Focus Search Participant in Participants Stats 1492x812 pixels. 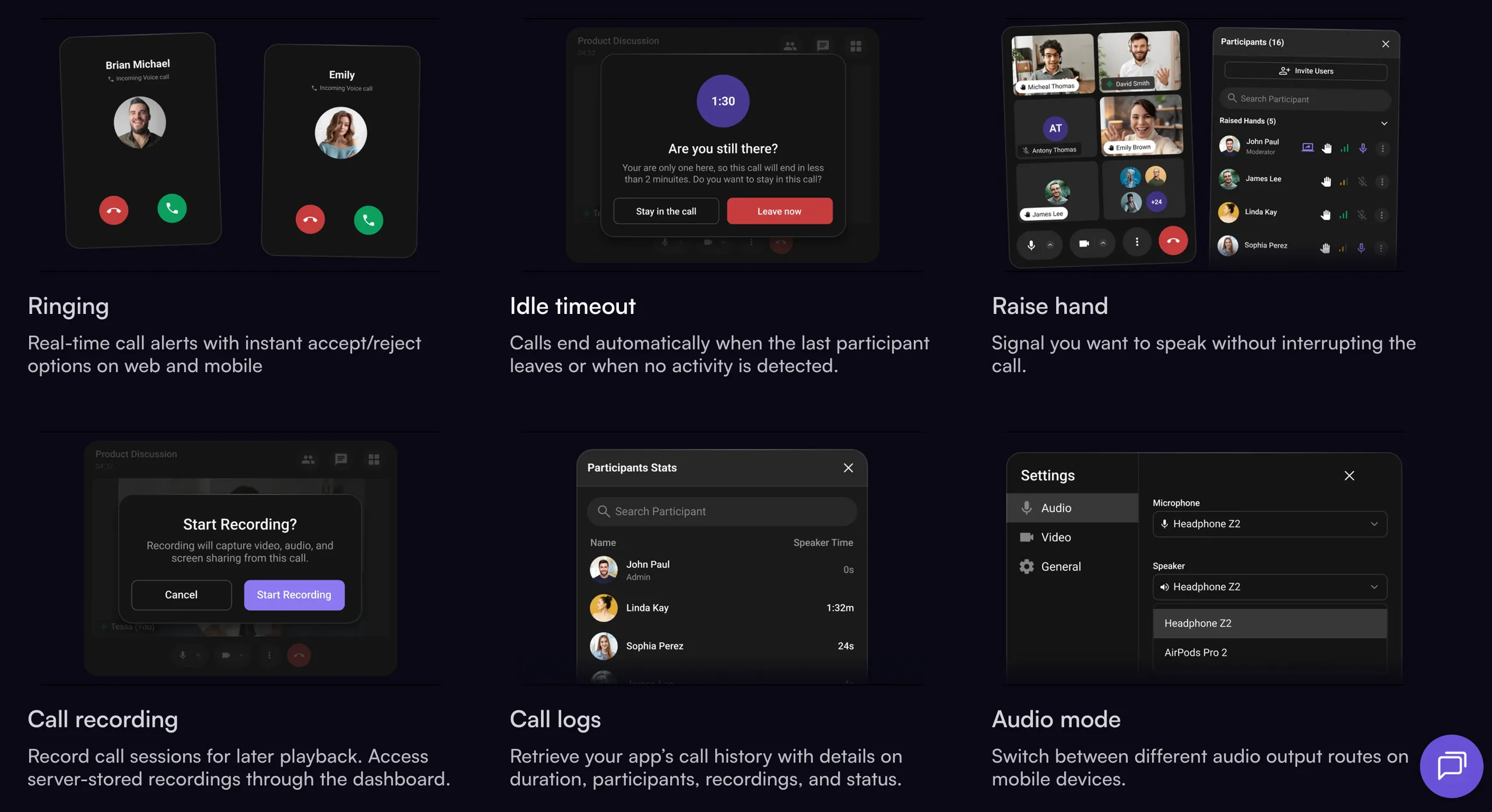coord(722,511)
